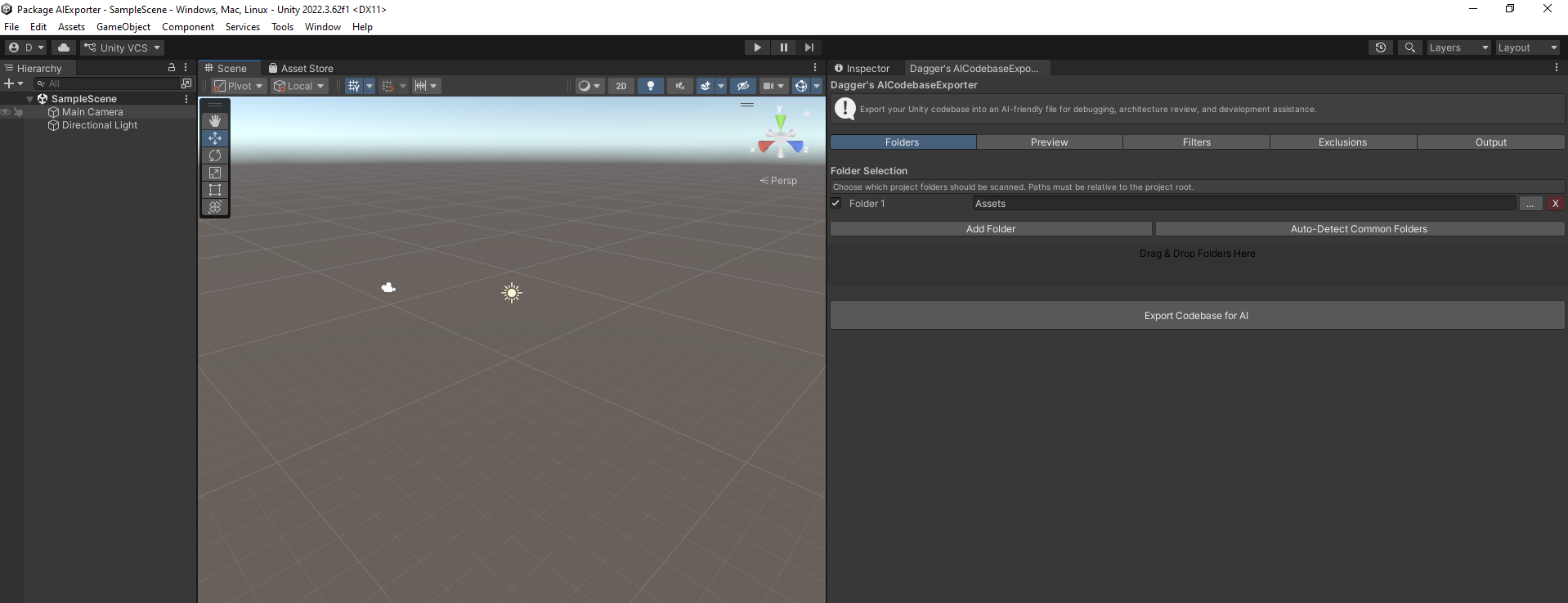Image resolution: width=1568 pixels, height=603 pixels.
Task: Select the Hand view tool
Action: click(x=215, y=121)
